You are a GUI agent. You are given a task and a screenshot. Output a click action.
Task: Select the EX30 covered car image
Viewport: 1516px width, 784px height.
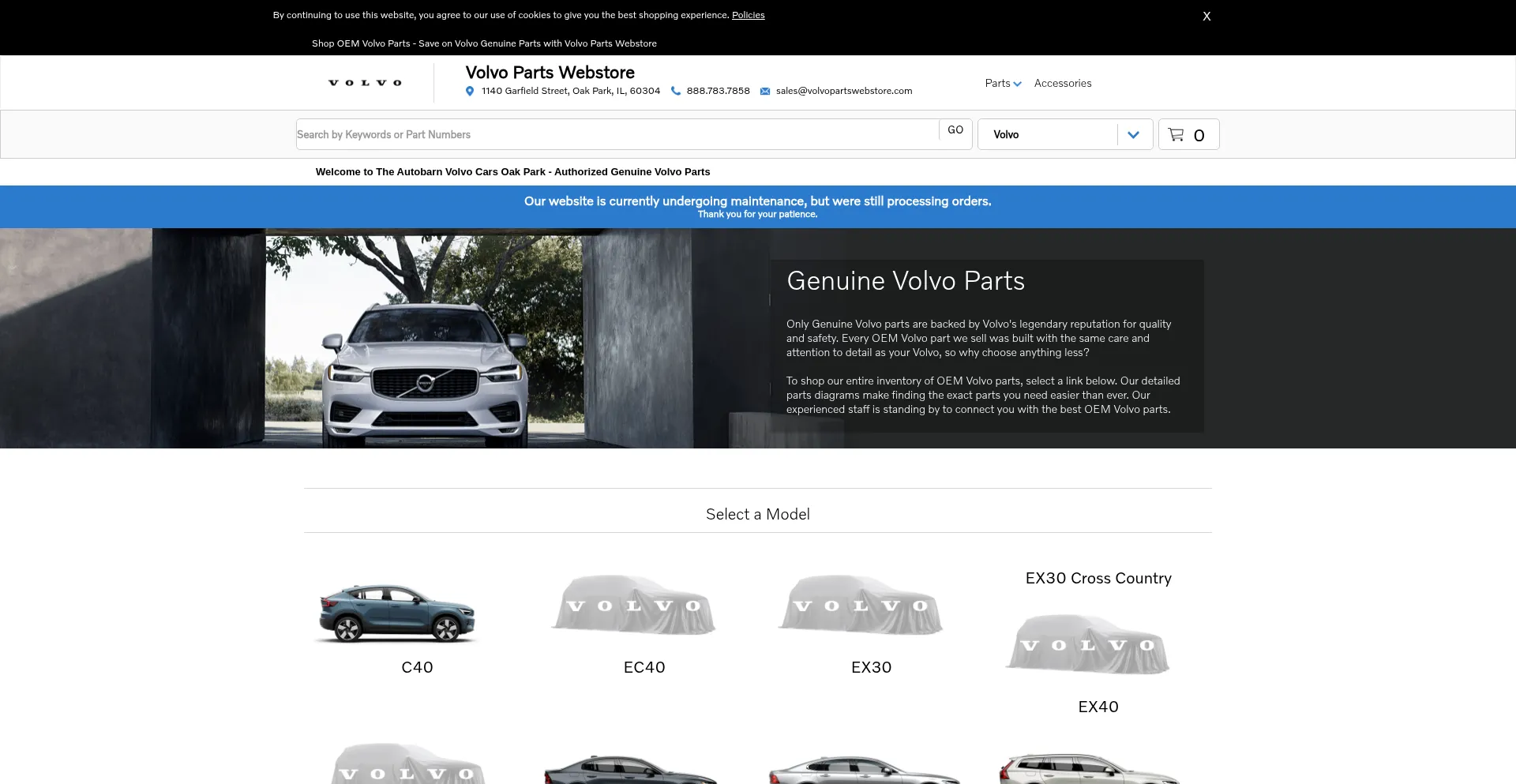tap(861, 604)
